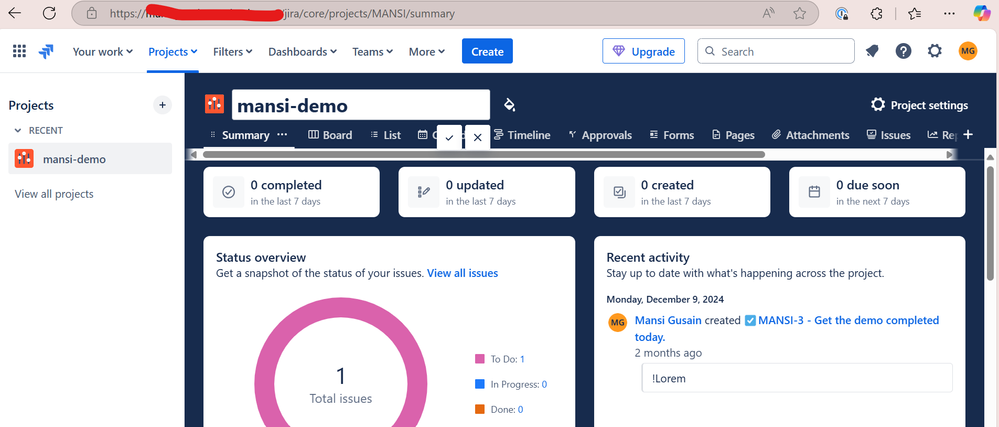Click the horizontal tab scrollbar
The height and width of the screenshot is (427, 999).
tap(483, 154)
